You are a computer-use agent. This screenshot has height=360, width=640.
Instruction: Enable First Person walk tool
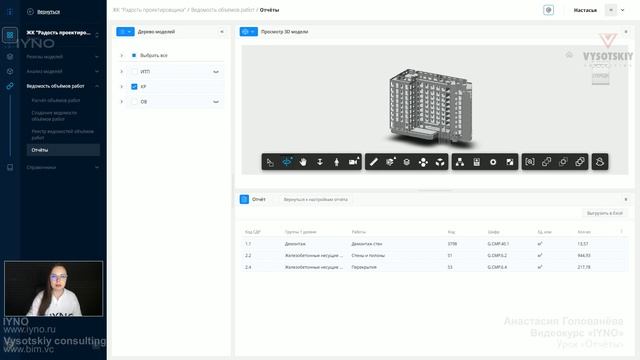coord(337,162)
